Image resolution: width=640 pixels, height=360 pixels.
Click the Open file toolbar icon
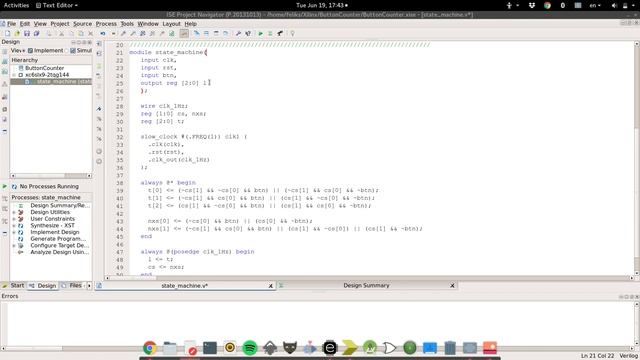[x=17, y=33]
